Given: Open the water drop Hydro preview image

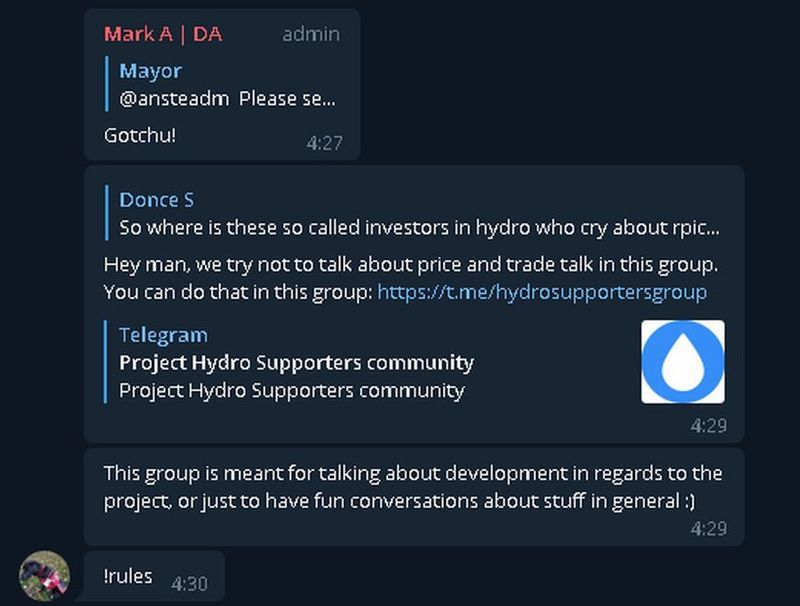Looking at the screenshot, I should 682,361.
